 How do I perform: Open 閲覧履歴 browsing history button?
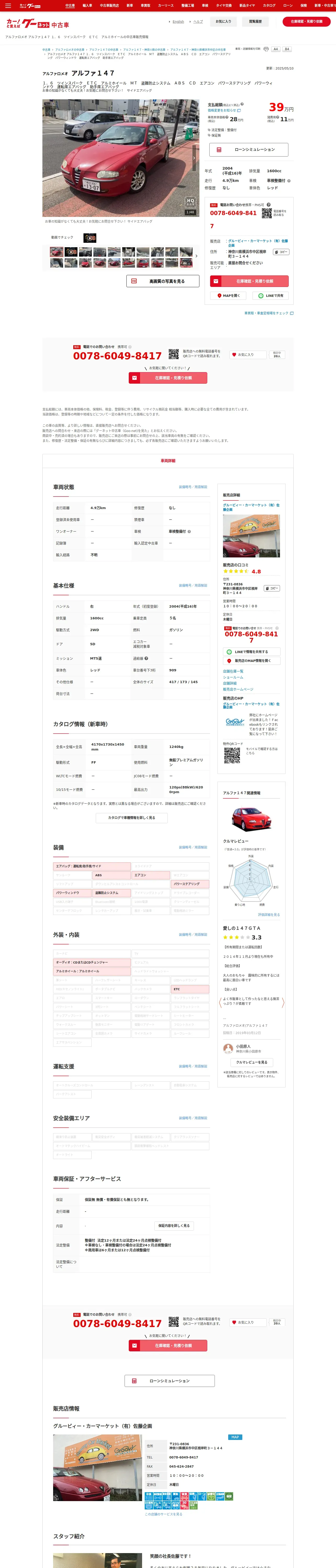[255, 21]
